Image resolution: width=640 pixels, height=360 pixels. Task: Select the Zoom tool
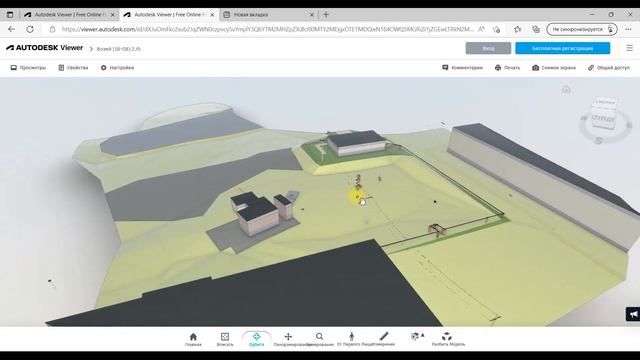point(320,339)
